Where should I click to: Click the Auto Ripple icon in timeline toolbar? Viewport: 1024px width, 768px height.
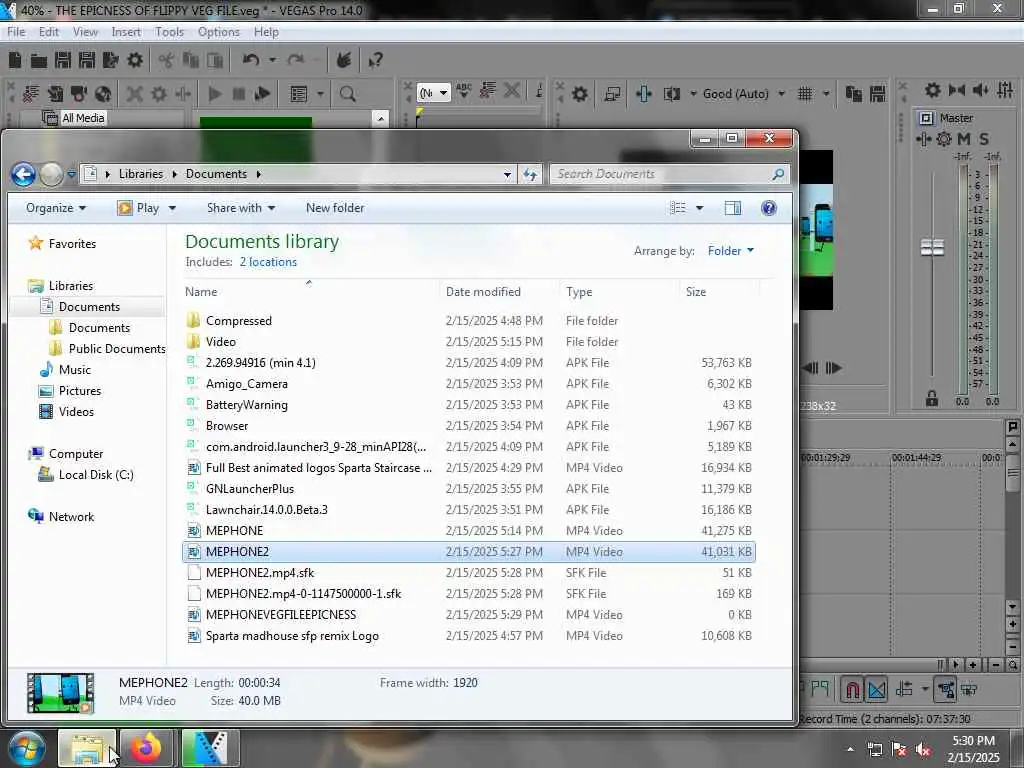(905, 689)
